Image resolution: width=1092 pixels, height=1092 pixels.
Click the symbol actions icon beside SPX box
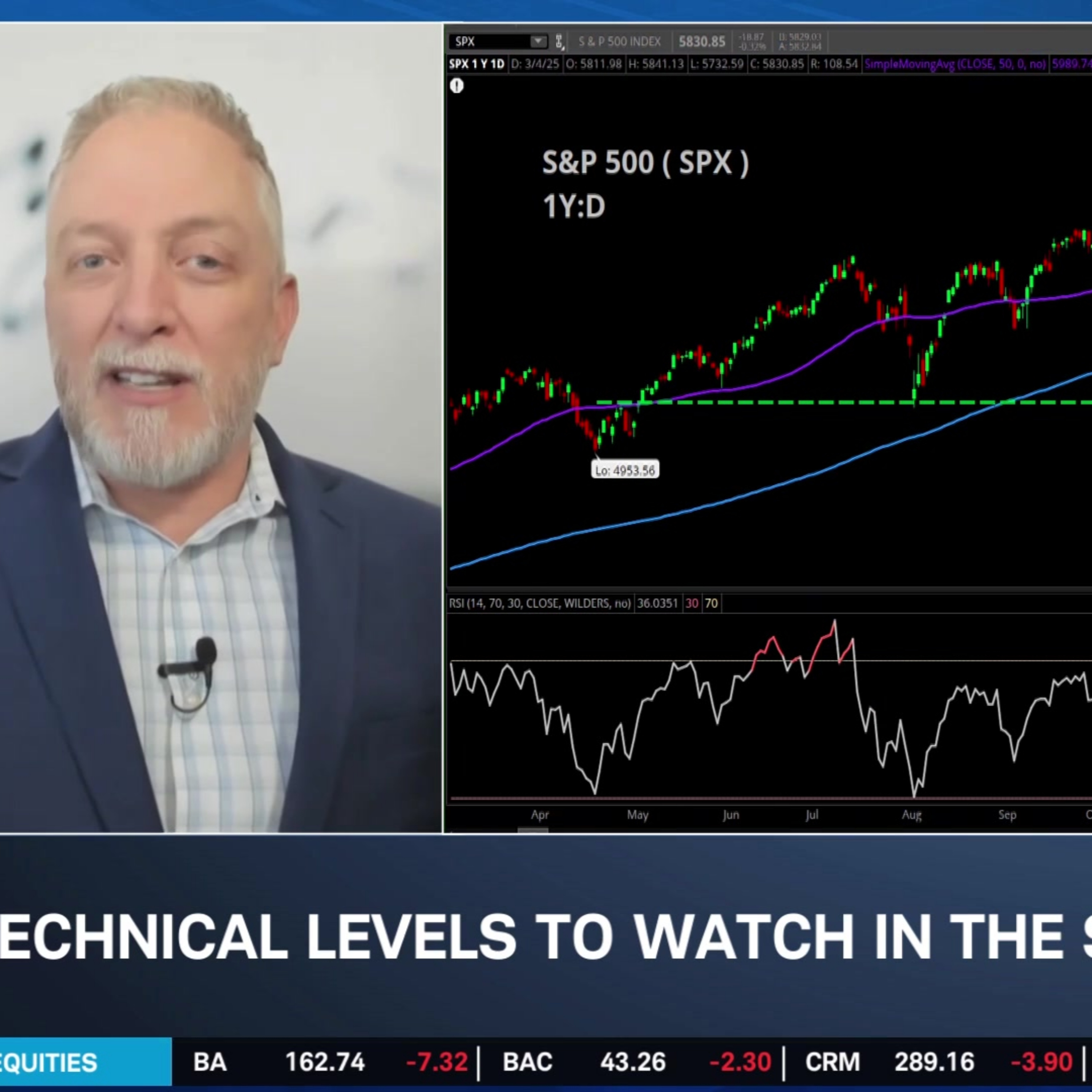point(559,41)
